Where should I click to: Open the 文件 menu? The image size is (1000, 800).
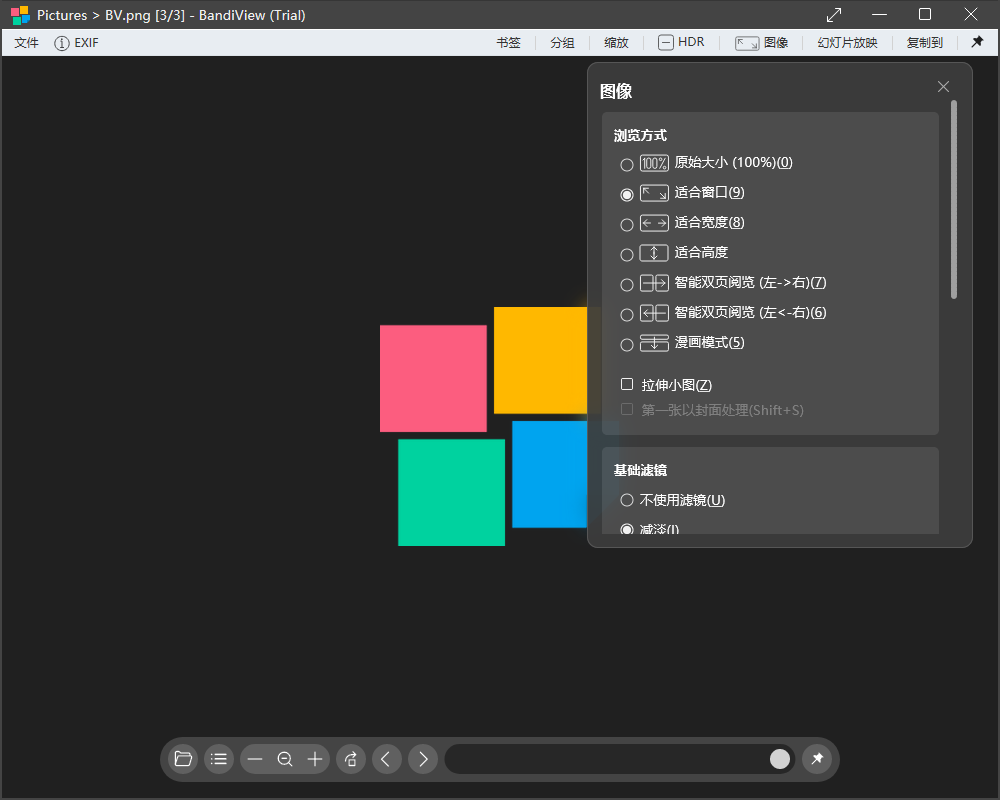[26, 43]
